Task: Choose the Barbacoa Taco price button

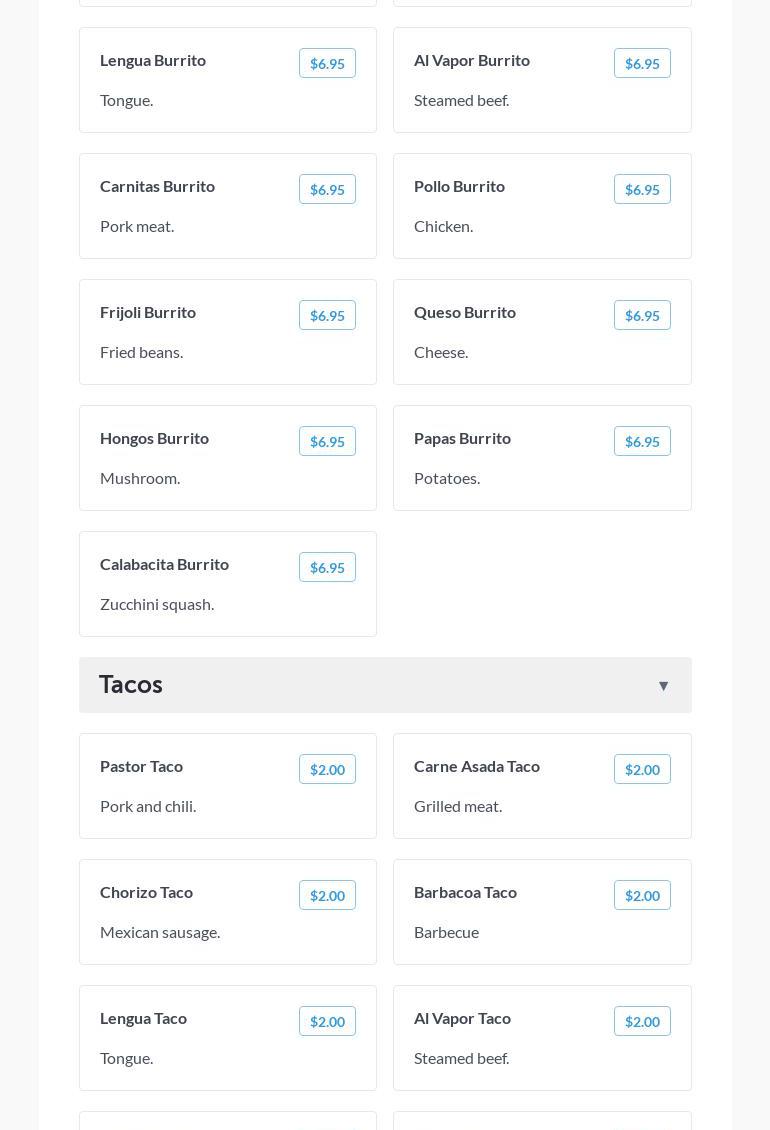Action: [642, 895]
